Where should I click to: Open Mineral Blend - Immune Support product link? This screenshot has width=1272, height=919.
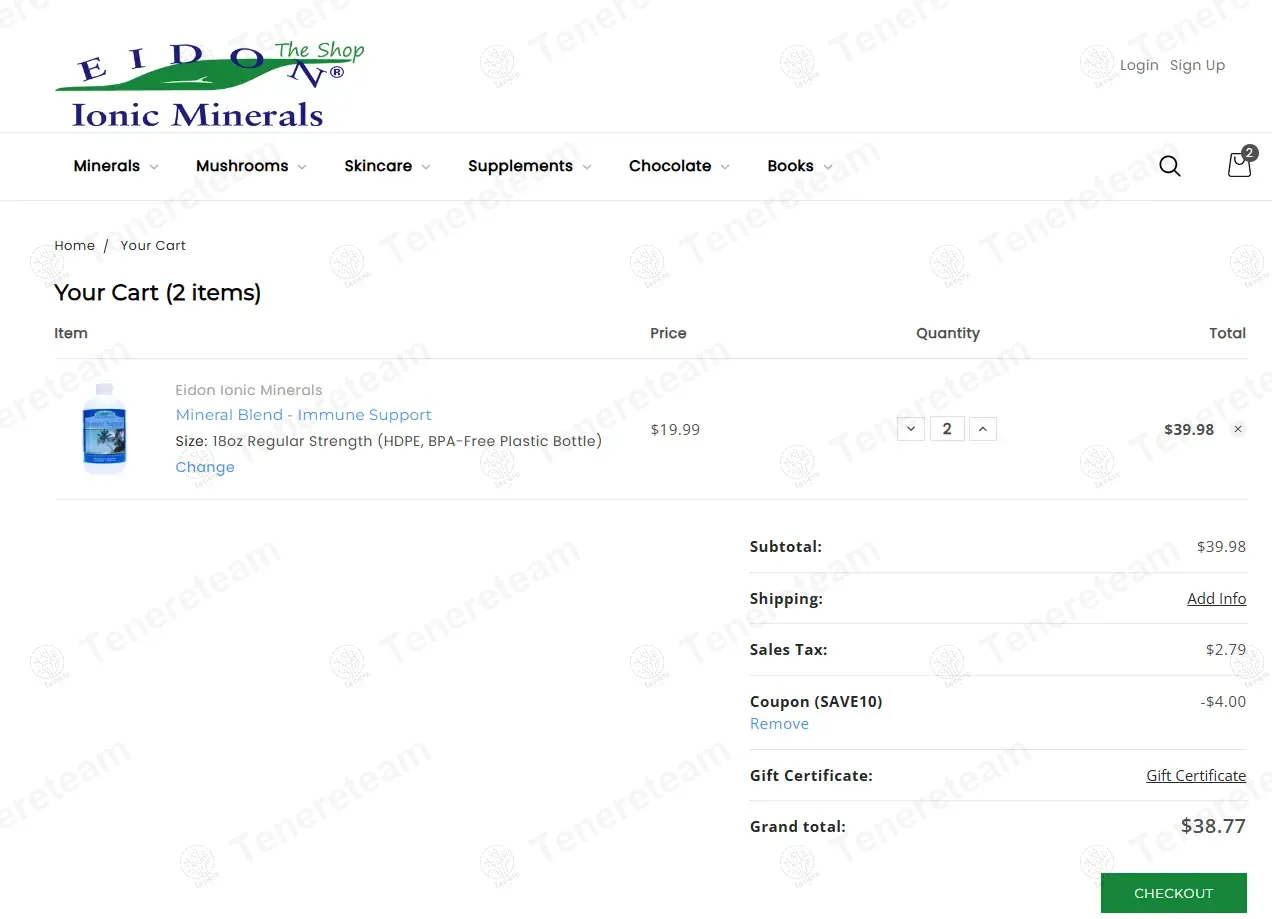click(x=303, y=415)
